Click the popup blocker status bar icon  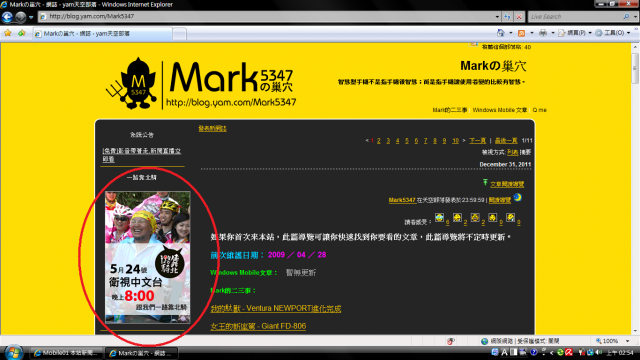pos(451,341)
